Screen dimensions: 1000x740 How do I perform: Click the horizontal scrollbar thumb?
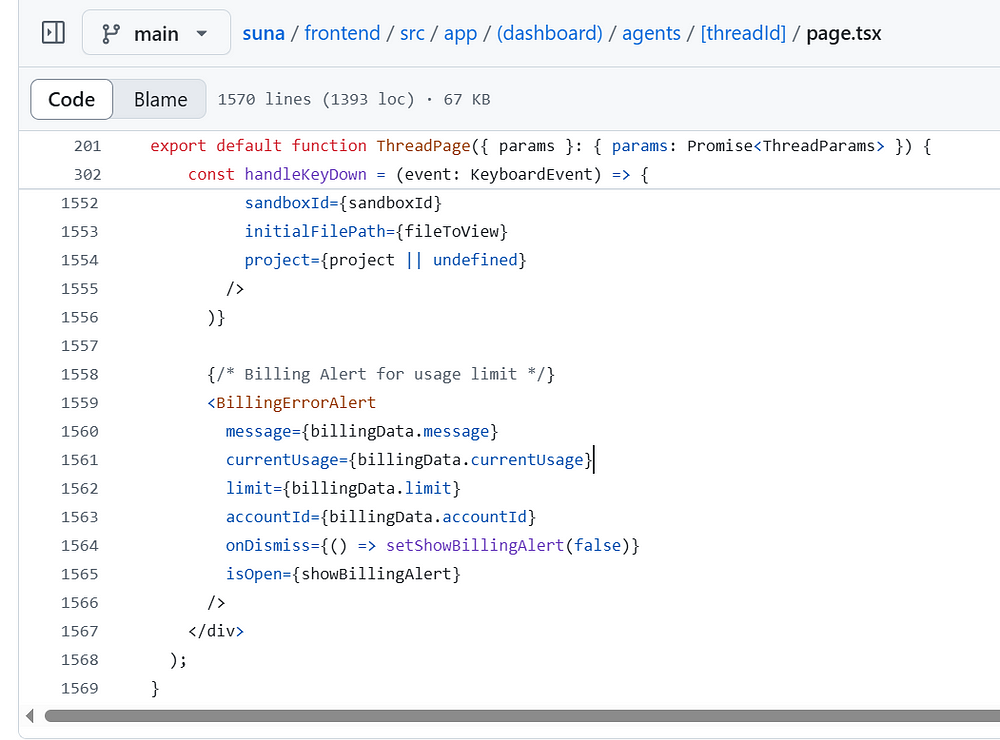[x=522, y=716]
